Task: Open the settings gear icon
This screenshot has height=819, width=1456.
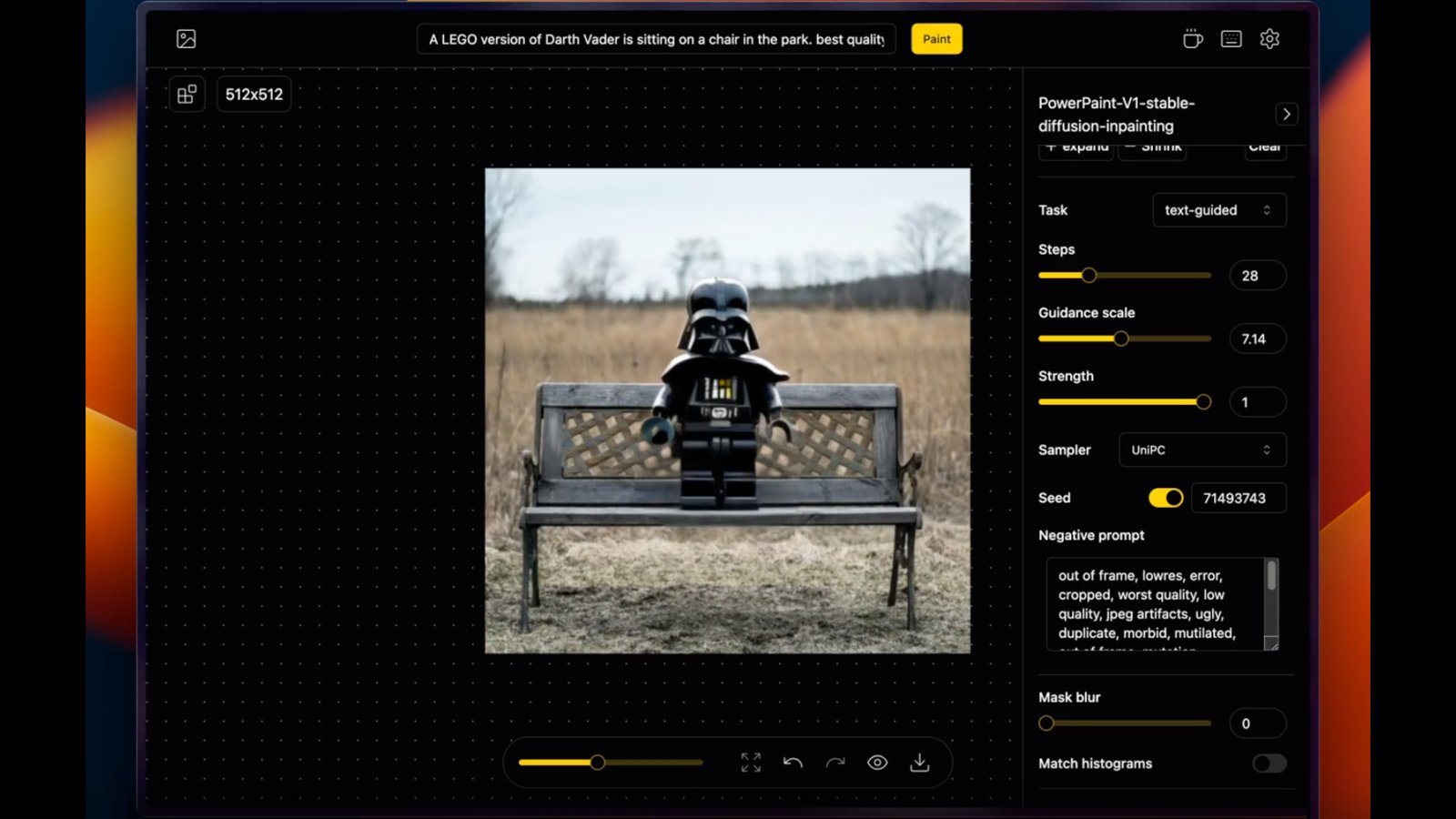Action: [1269, 39]
